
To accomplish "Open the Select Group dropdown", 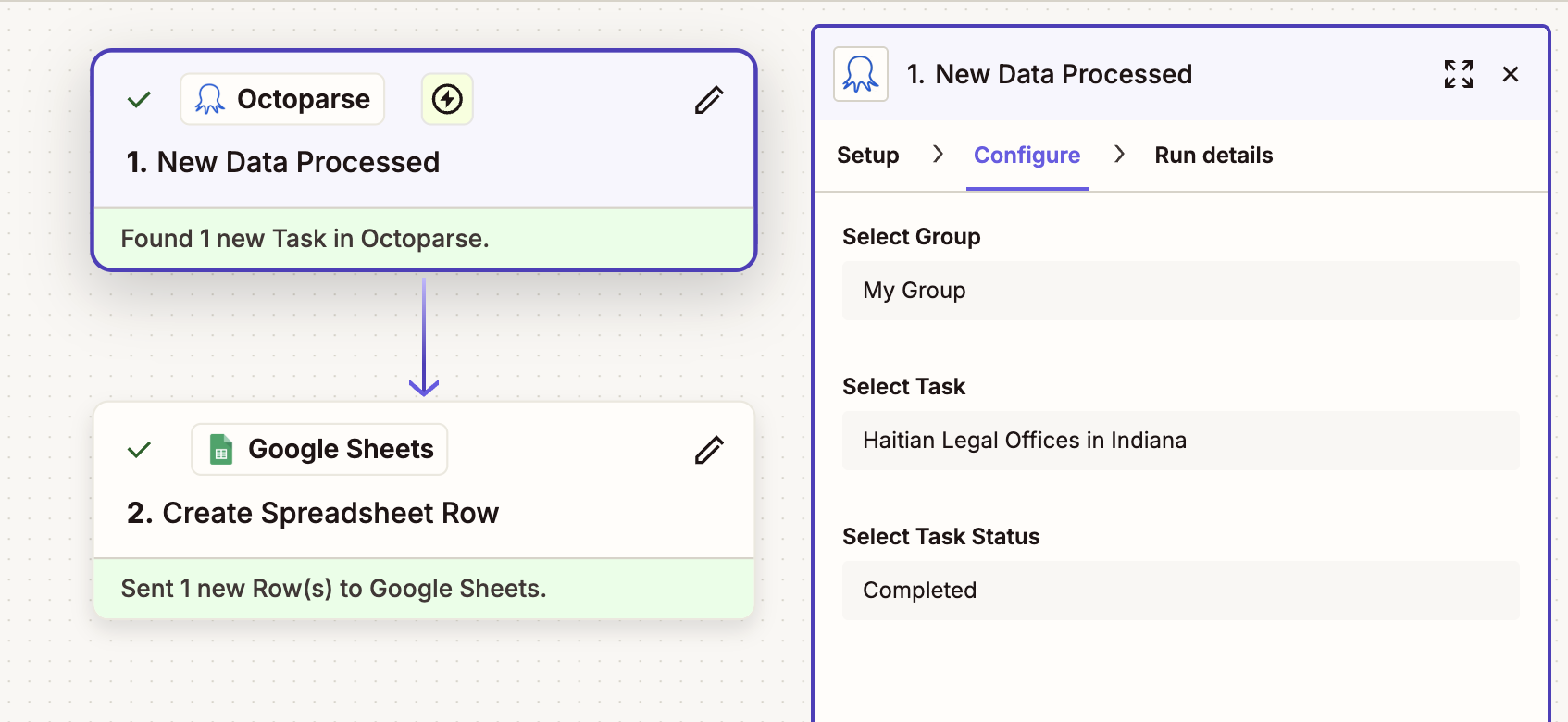I will point(1180,291).
